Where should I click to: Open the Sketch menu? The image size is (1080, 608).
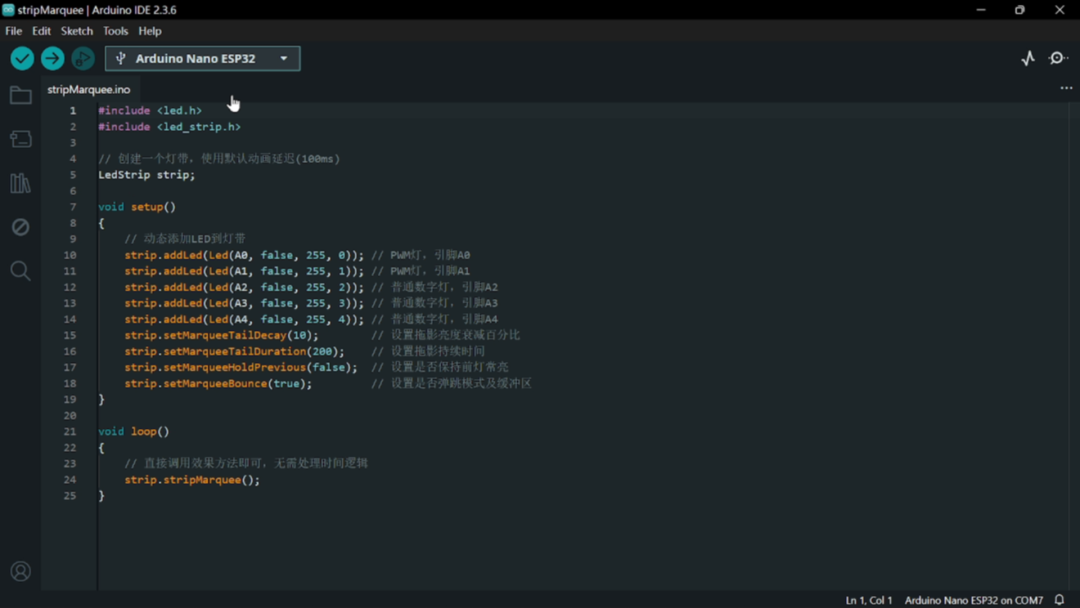pyautogui.click(x=76, y=31)
